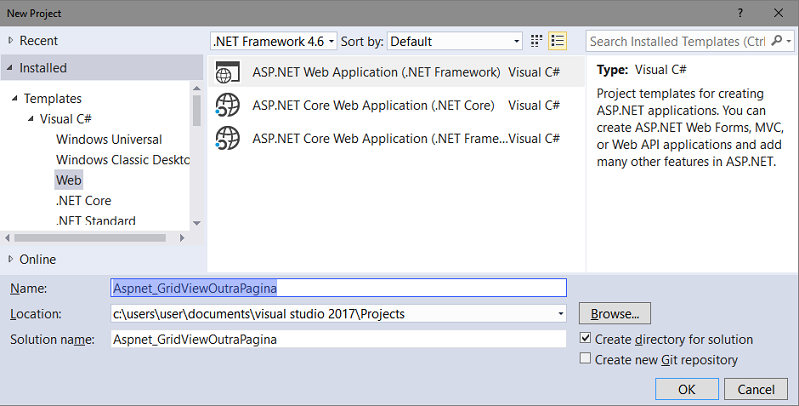The height and width of the screenshot is (406, 799).
Task: Collapse the Visual C# tree node
Action: point(31,119)
